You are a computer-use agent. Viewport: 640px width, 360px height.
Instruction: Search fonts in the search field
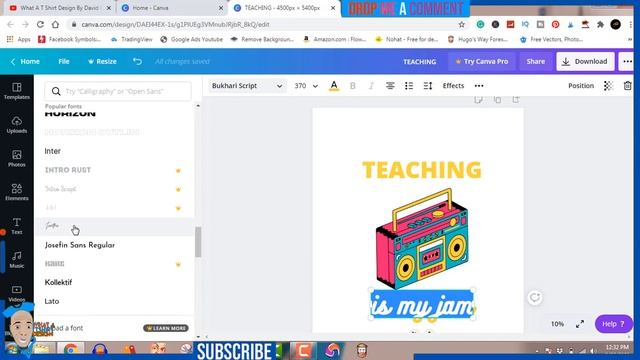(x=118, y=91)
